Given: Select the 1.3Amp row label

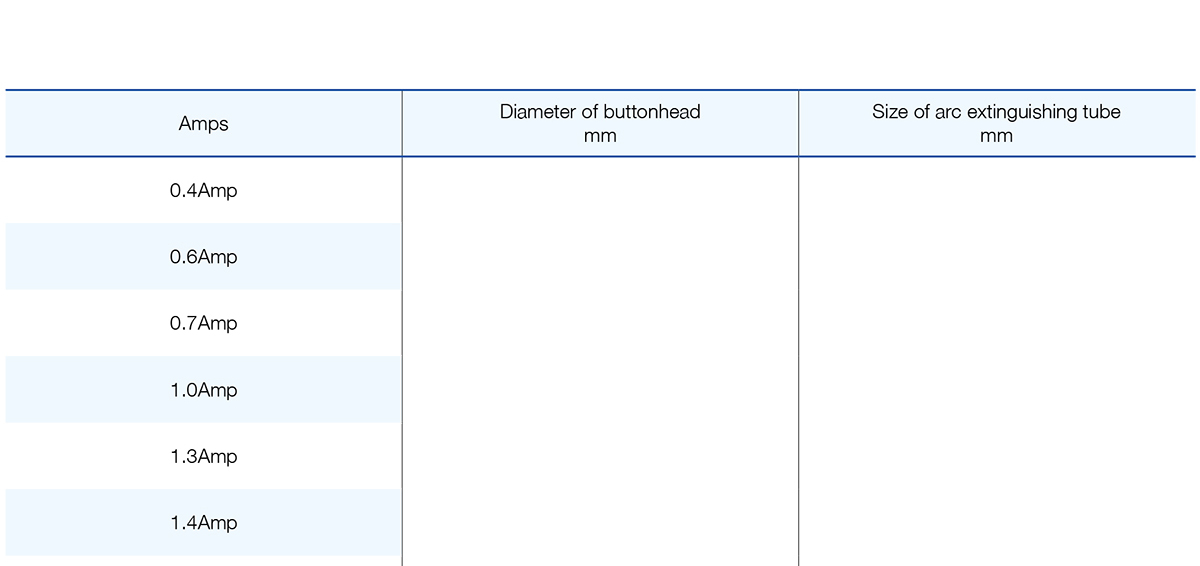Looking at the screenshot, I should pos(203,456).
